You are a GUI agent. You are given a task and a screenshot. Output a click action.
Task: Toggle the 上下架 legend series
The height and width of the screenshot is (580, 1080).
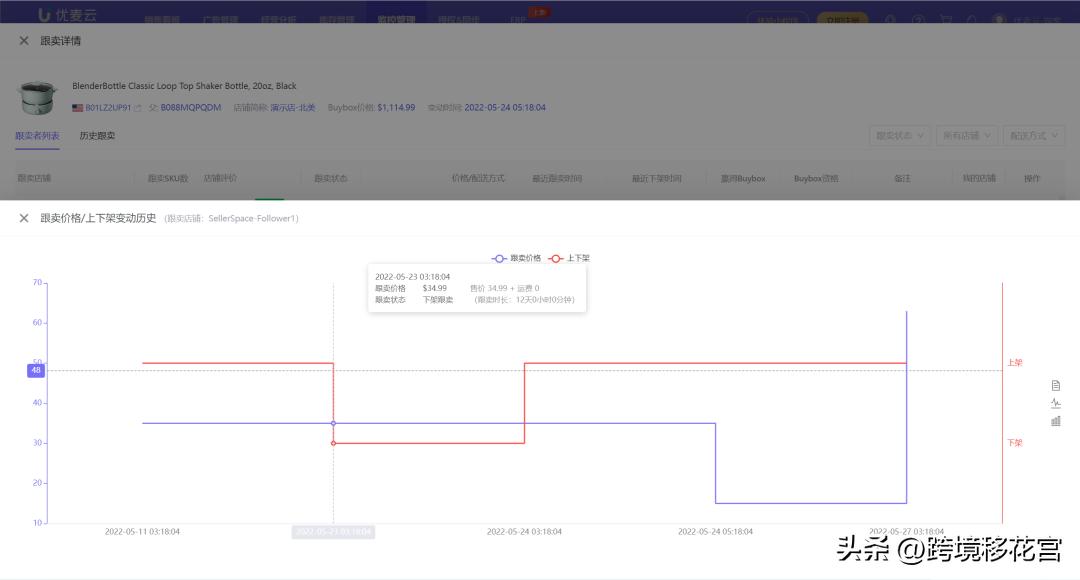click(x=570, y=258)
